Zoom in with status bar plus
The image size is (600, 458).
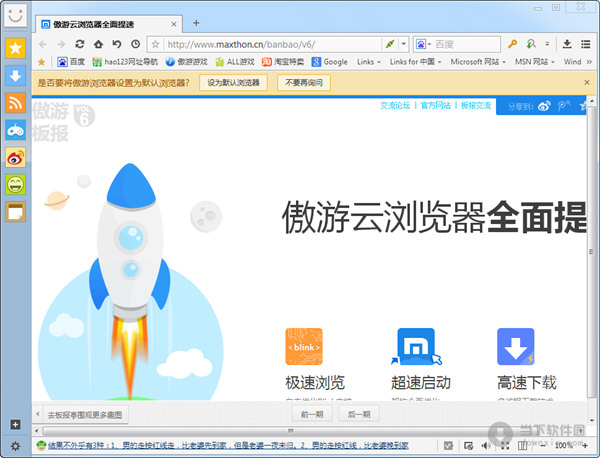click(x=585, y=445)
